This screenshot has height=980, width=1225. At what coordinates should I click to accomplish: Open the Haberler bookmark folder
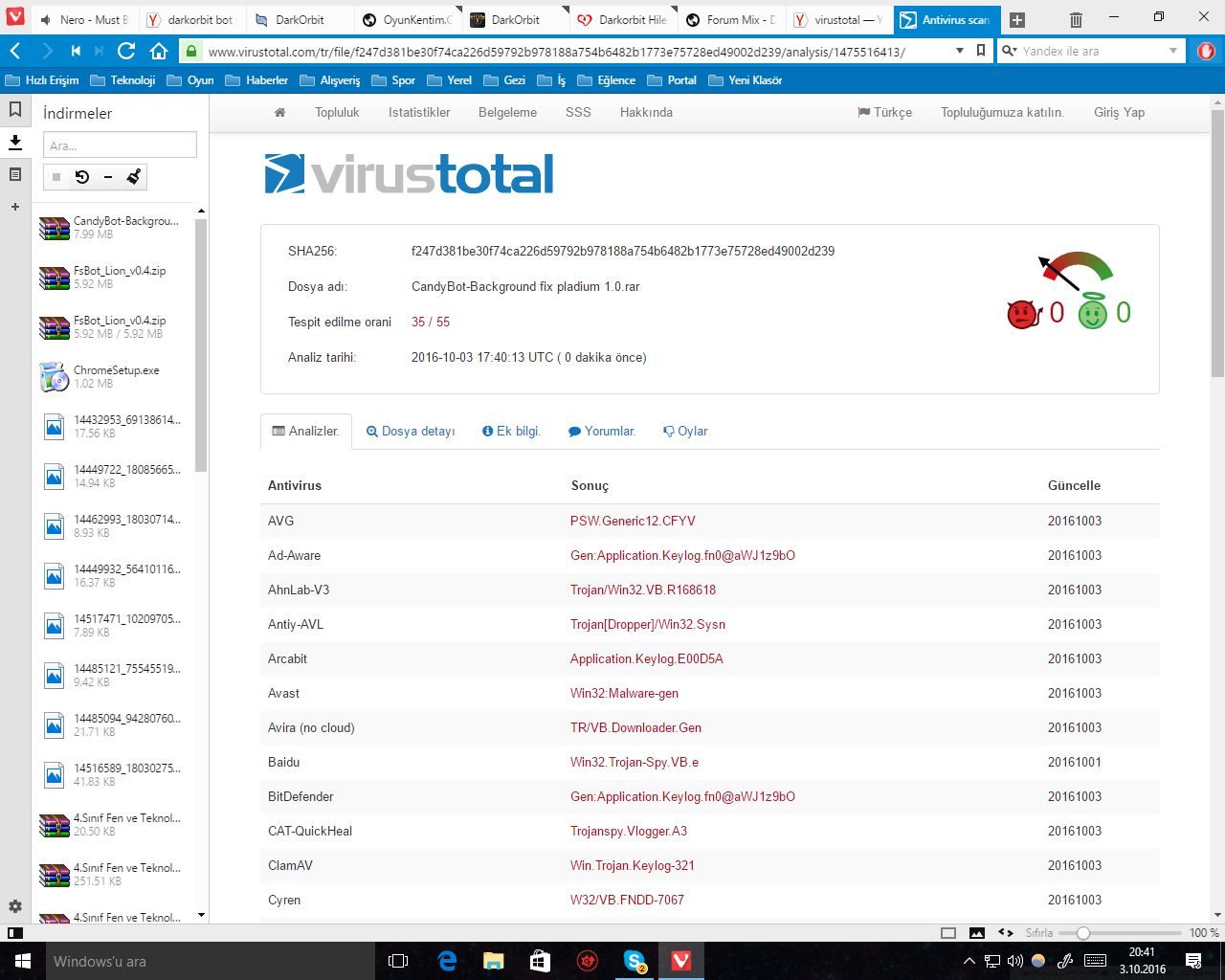point(256,80)
